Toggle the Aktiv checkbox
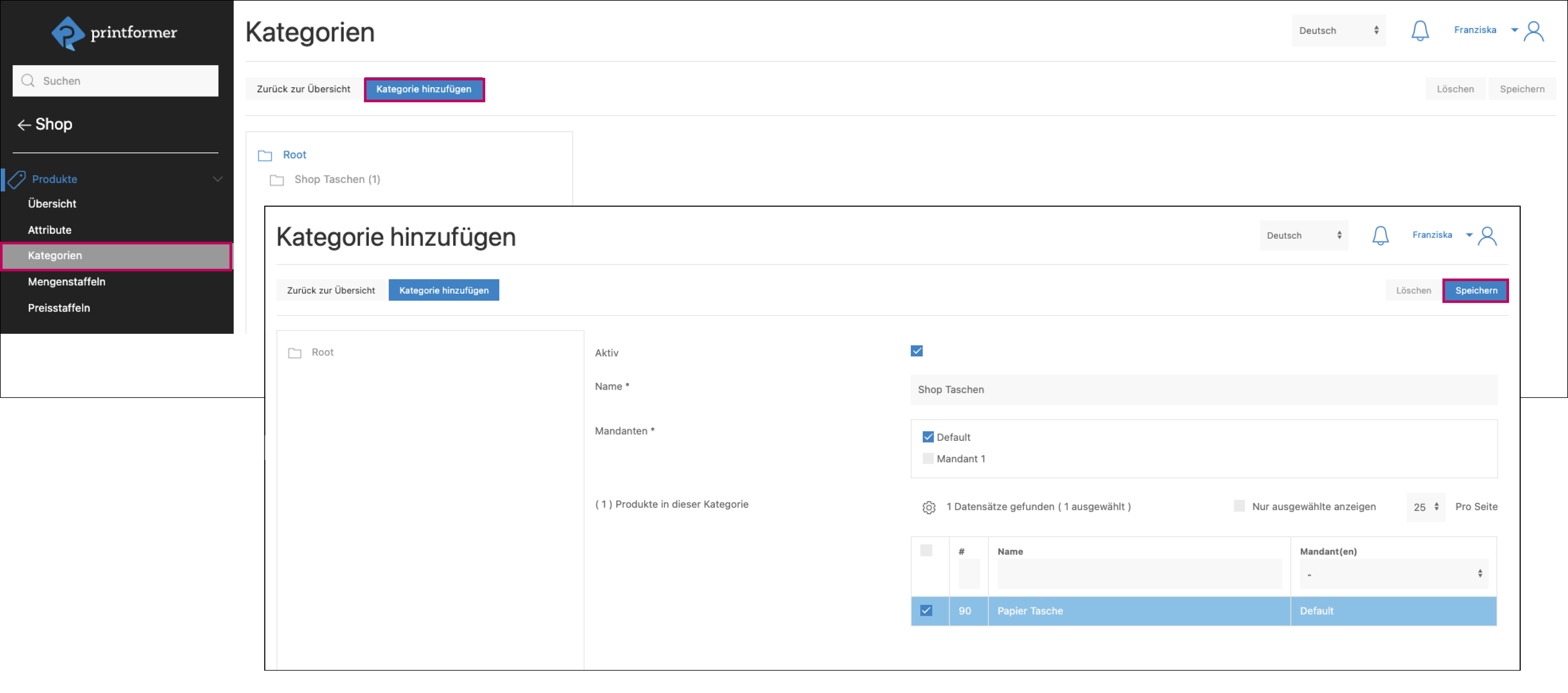Screen dimensions: 1568x693 (916, 351)
